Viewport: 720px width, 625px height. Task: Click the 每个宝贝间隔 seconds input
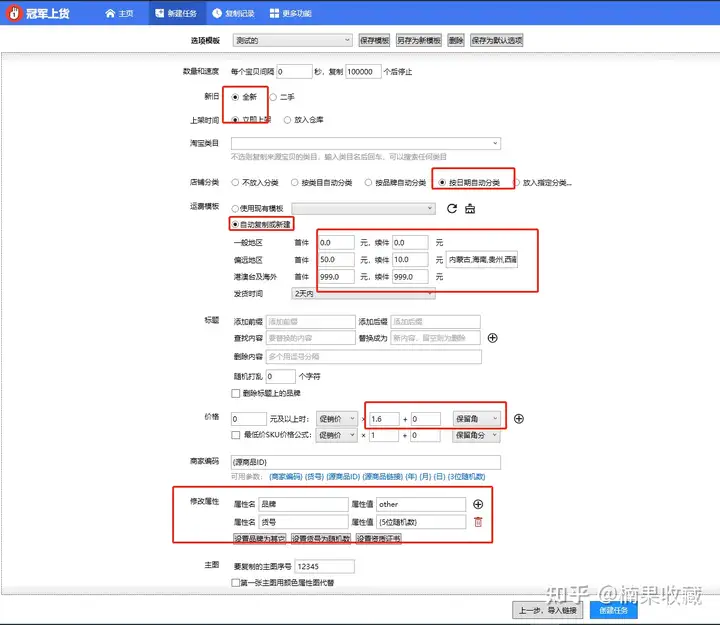pyautogui.click(x=294, y=72)
